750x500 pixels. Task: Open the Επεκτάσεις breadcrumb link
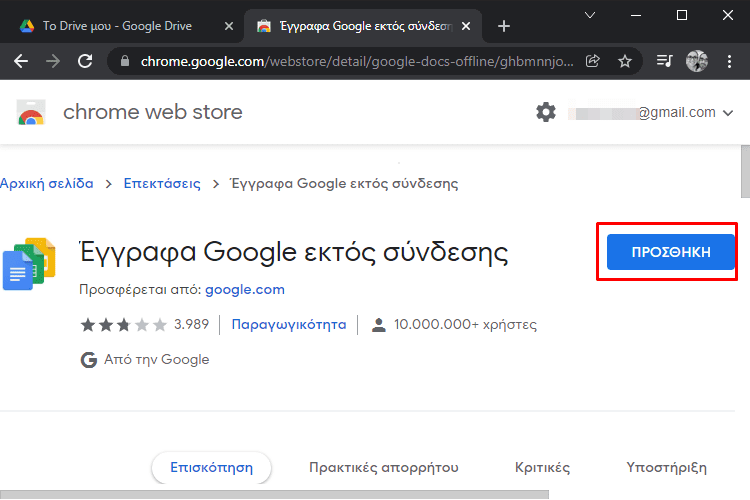tap(162, 183)
